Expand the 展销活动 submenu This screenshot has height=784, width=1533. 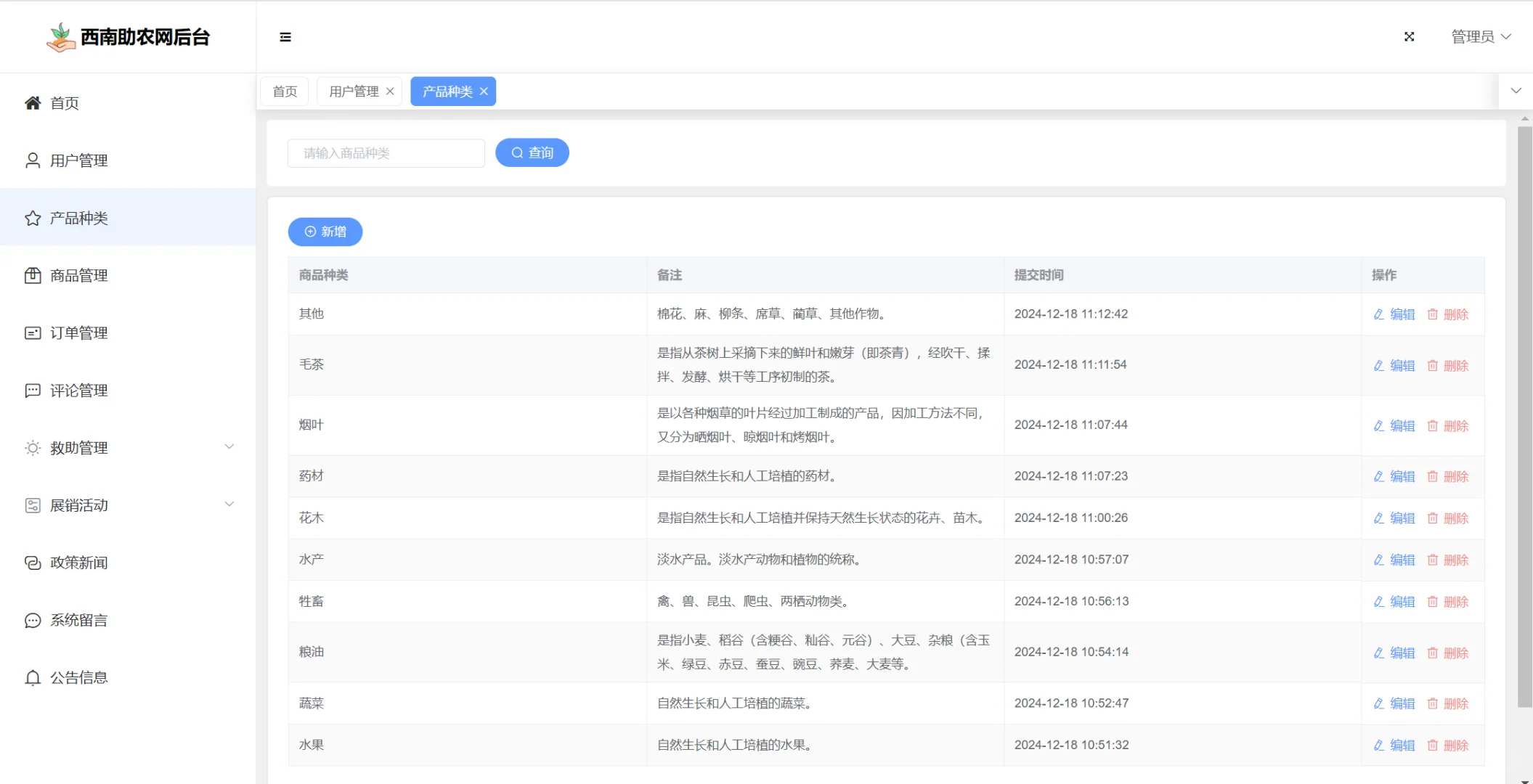[x=78, y=505]
